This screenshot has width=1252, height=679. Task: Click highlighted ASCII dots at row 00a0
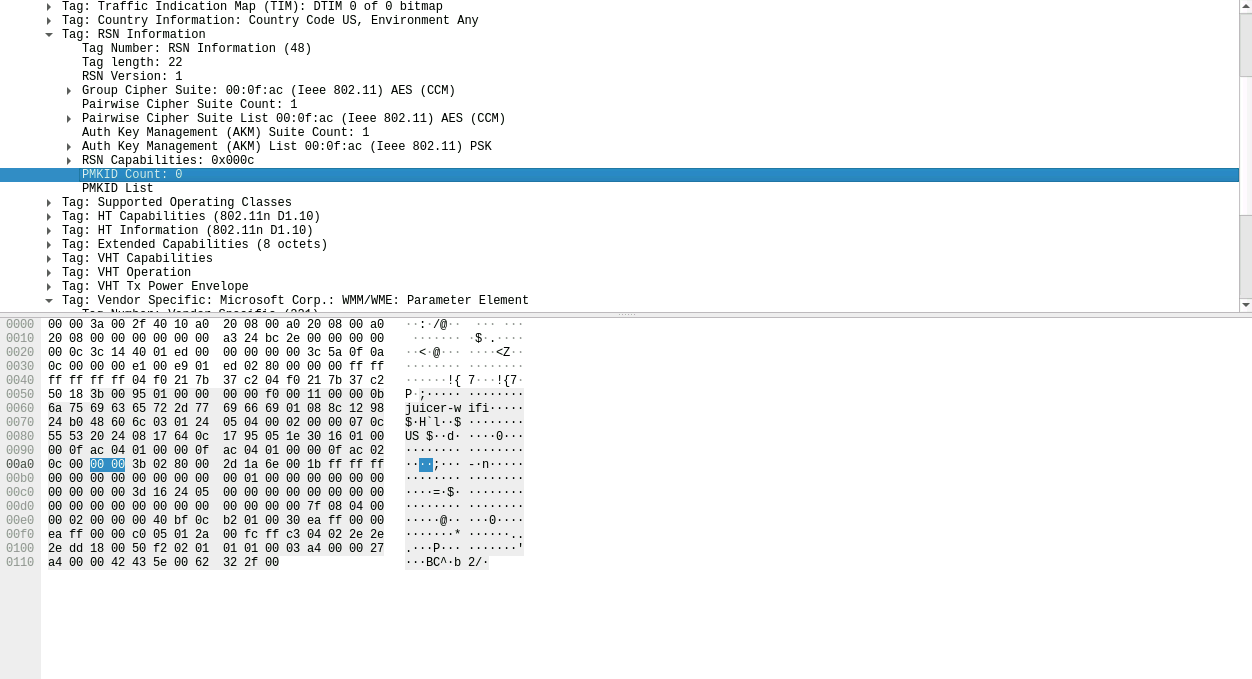coord(426,464)
